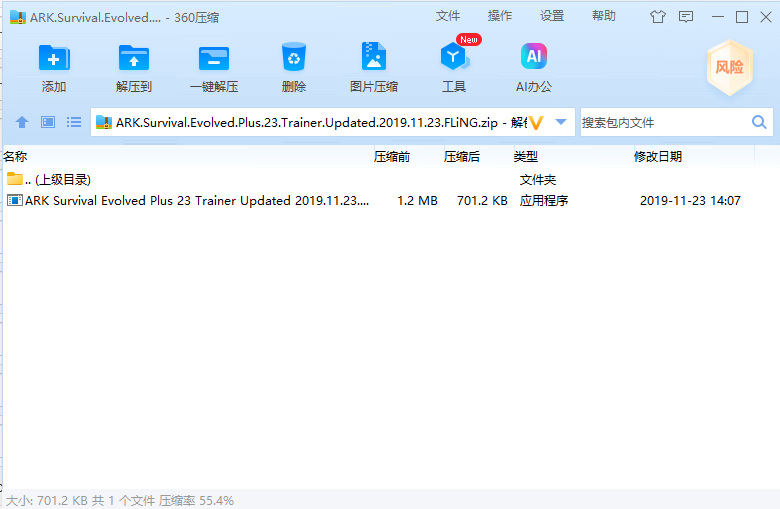Switch to list view mode
Screen dimensions: 780x509
click(x=74, y=122)
